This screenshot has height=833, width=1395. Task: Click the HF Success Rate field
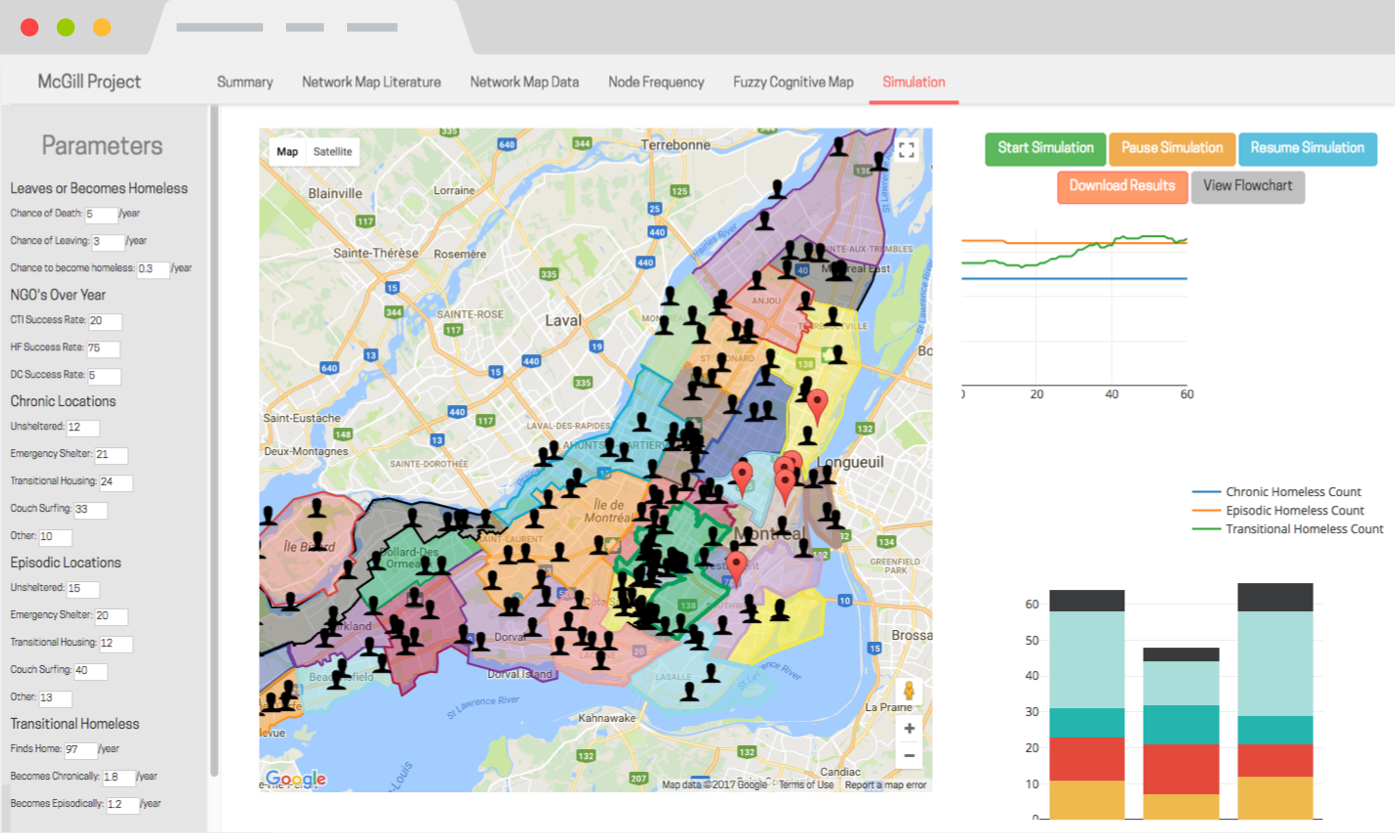coord(103,349)
